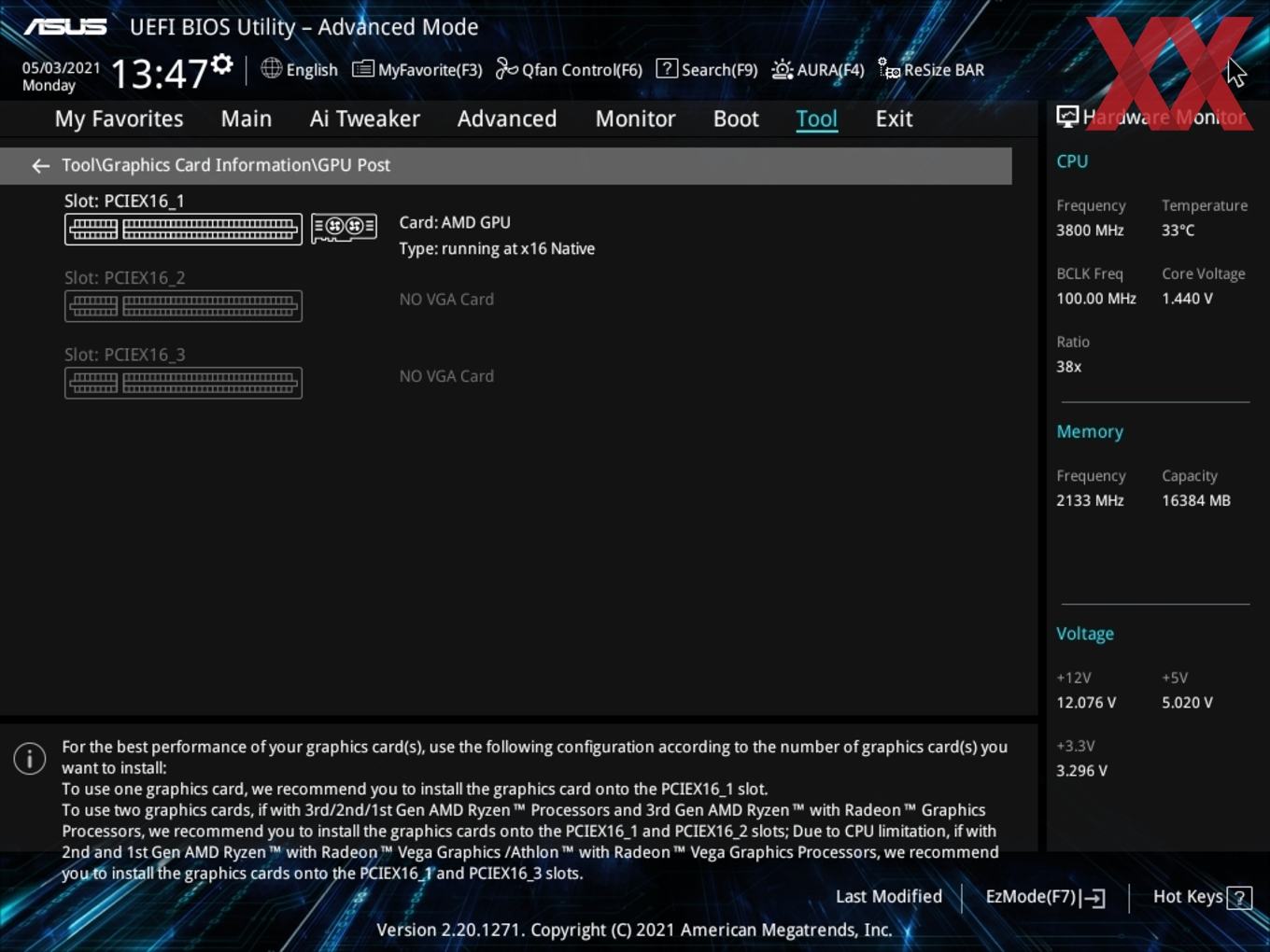Screen dimensions: 1270x952
Task: Open the My Favorites tab
Action: coord(119,119)
